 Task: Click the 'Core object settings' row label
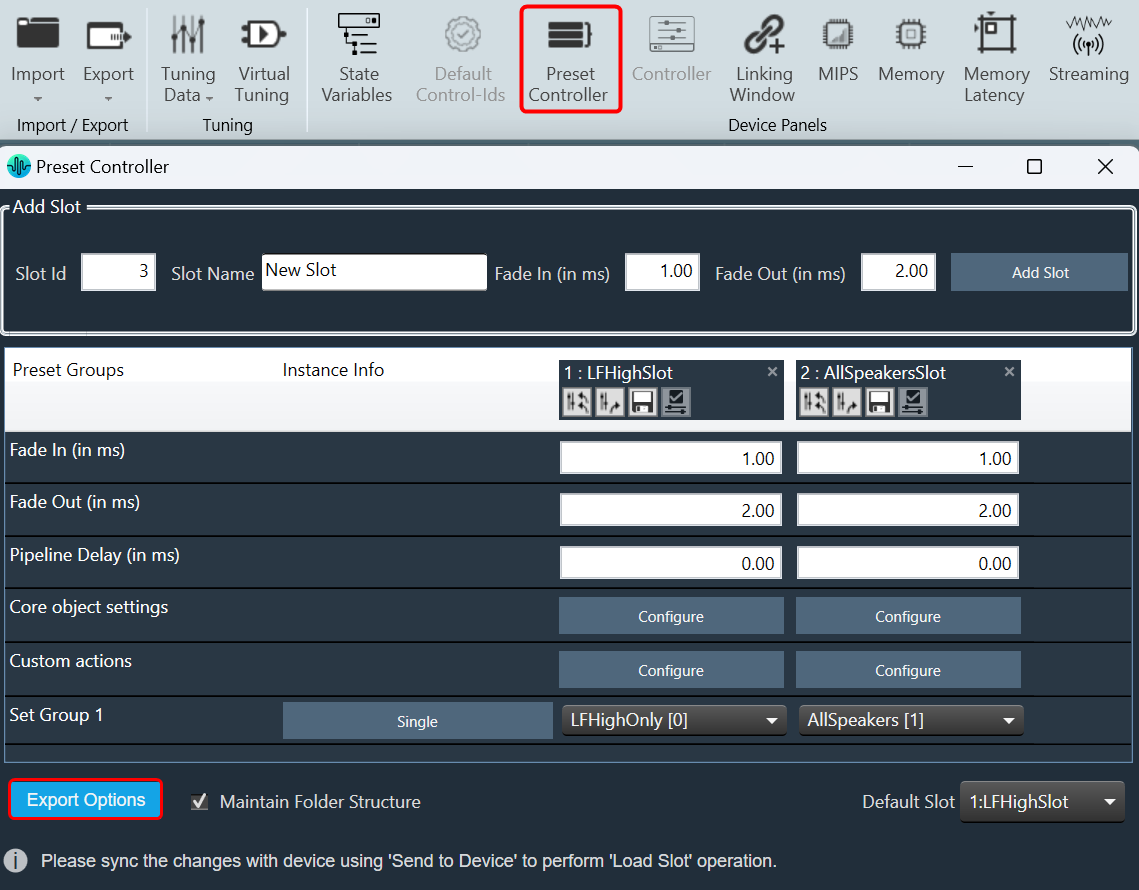pos(89,607)
